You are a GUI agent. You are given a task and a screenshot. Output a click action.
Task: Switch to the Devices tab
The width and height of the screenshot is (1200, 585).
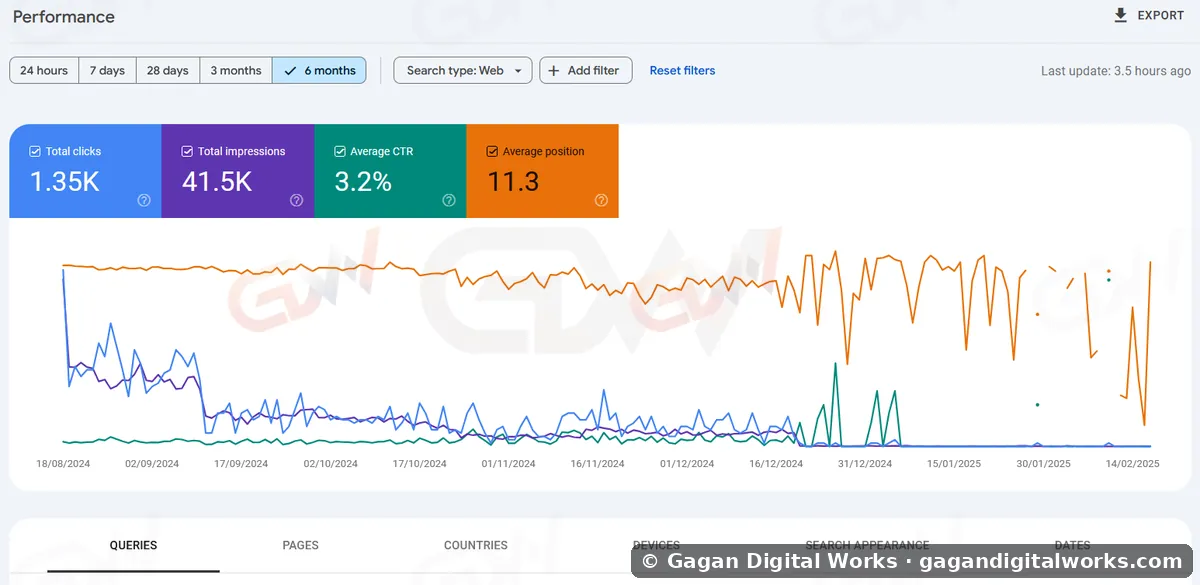[x=656, y=545]
